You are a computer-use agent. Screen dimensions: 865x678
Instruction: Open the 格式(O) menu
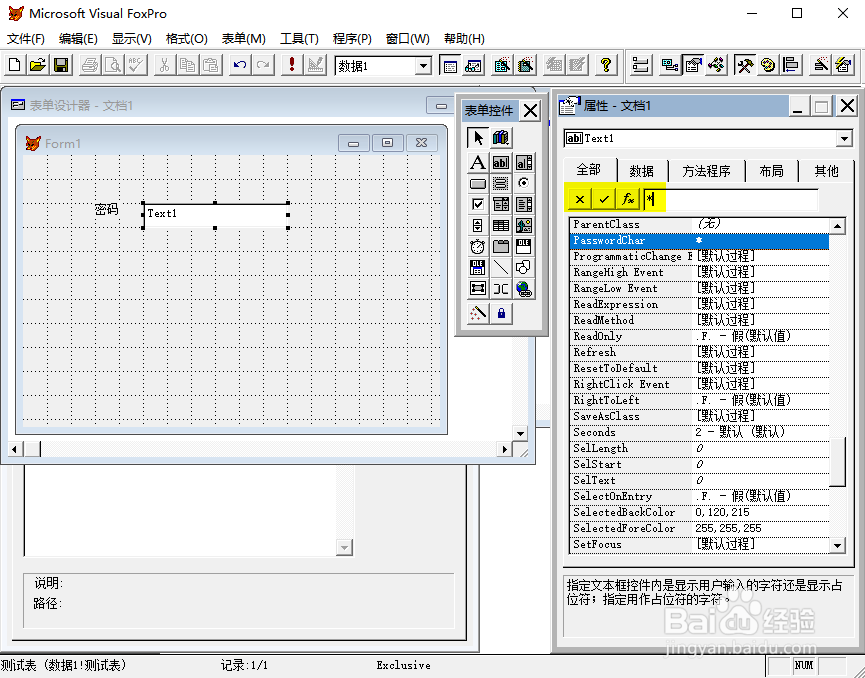[186, 39]
